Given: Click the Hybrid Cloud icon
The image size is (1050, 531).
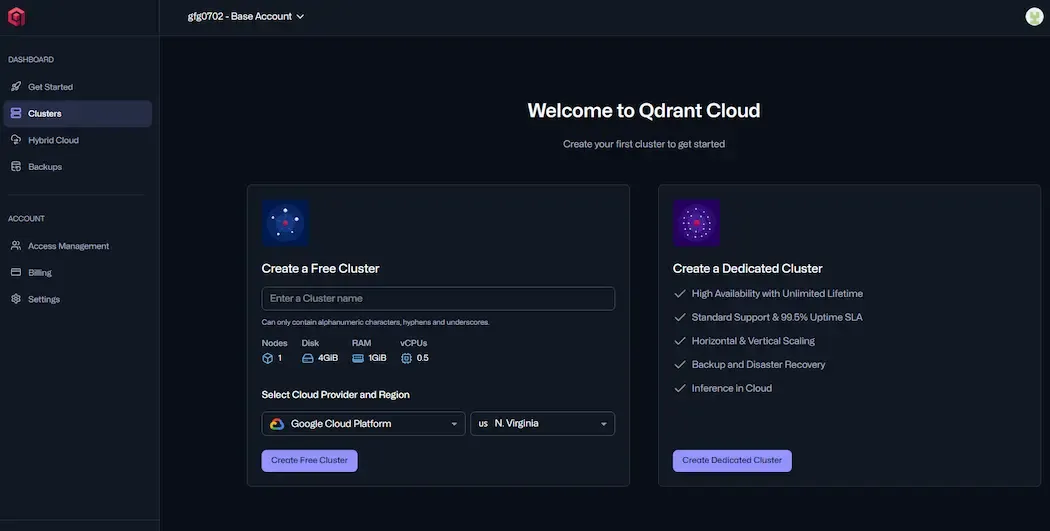Looking at the screenshot, I should [16, 140].
